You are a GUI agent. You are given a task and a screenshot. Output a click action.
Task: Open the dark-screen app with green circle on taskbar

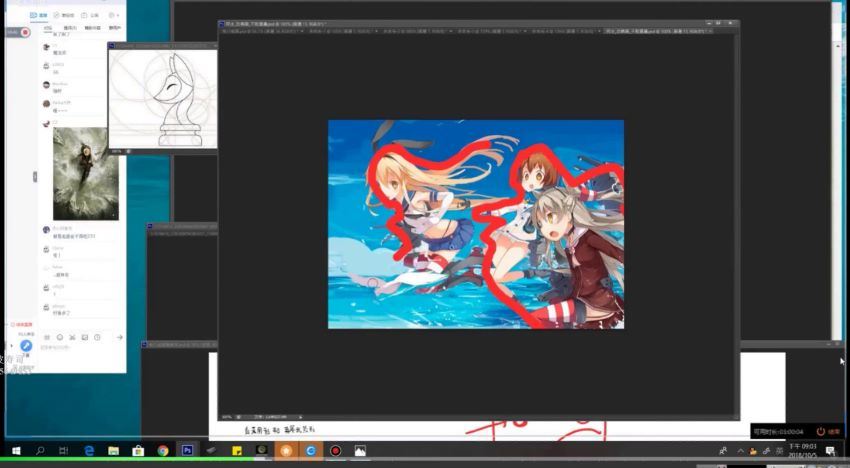(261, 450)
